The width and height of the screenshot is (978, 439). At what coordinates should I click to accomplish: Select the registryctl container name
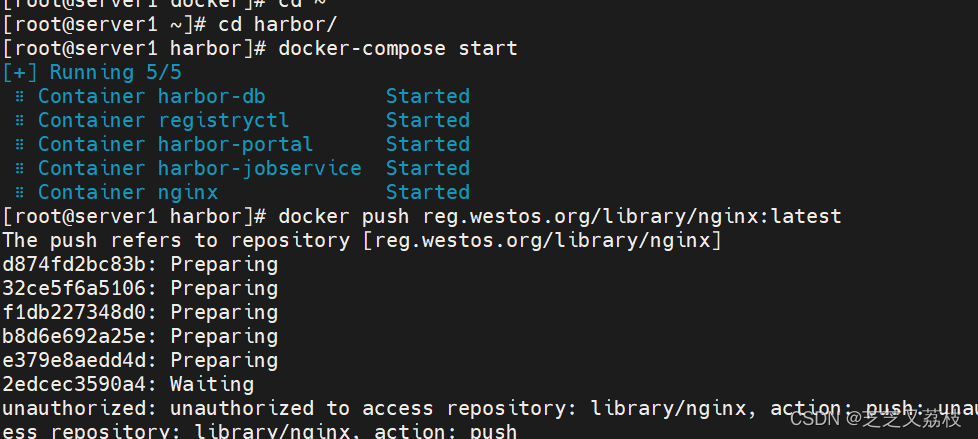pyautogui.click(x=223, y=121)
